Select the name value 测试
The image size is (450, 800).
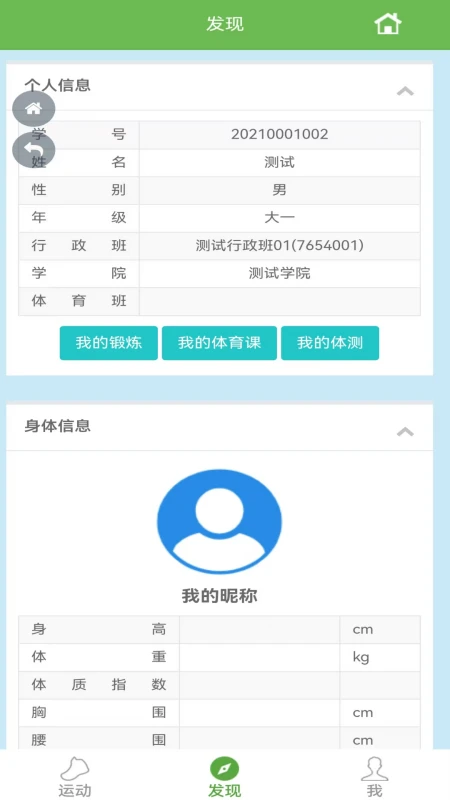[280, 163]
